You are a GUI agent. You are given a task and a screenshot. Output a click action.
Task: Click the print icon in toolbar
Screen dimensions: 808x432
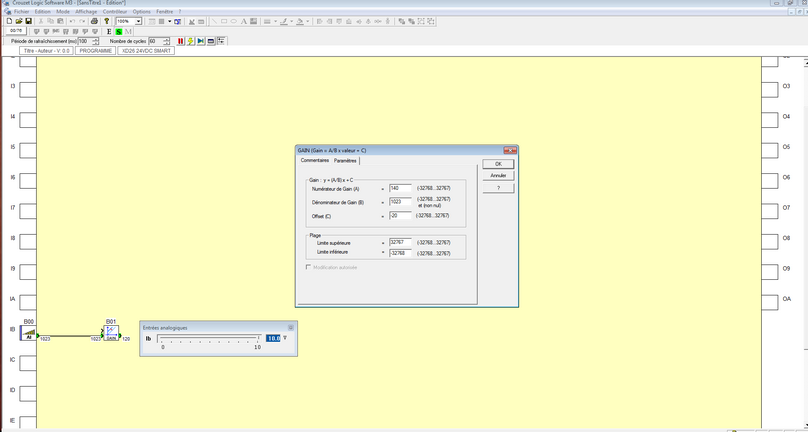(x=94, y=21)
